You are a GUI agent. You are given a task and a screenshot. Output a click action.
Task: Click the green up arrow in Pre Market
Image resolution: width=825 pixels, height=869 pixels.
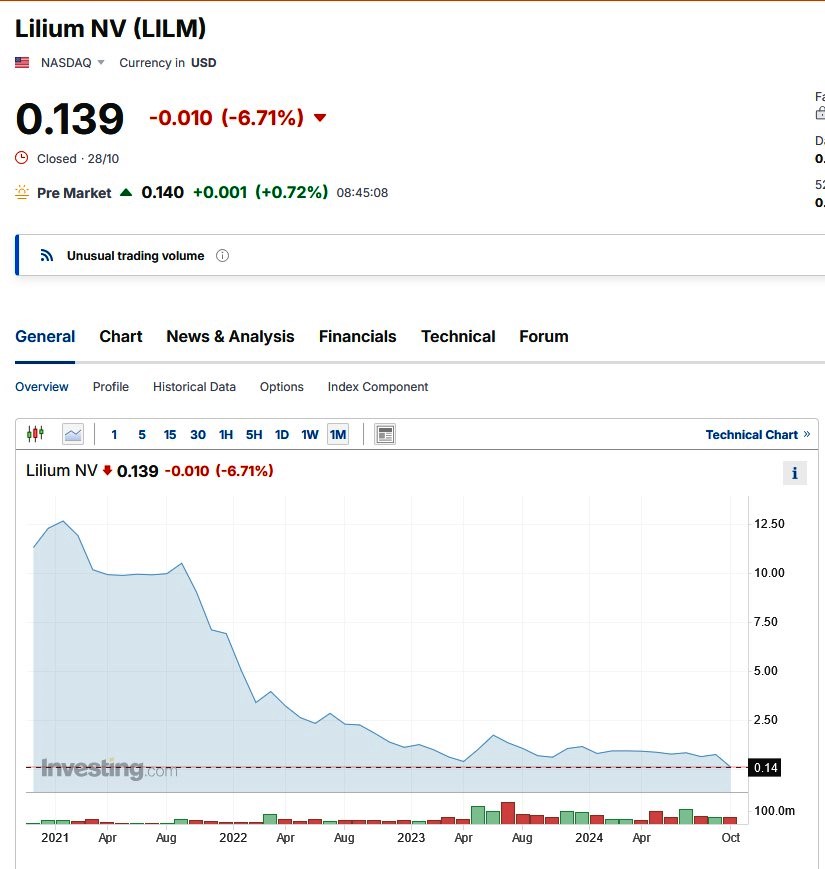click(126, 192)
